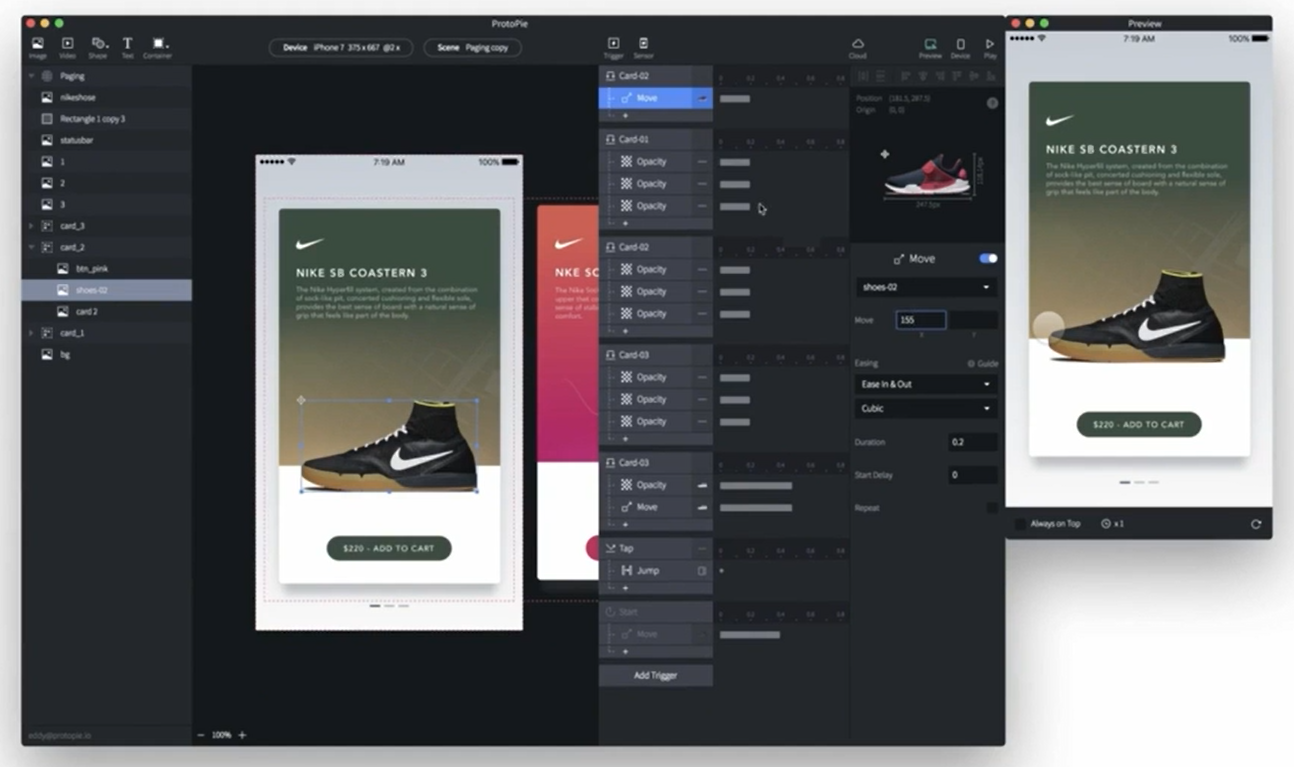
Task: Select layer named 3
Action: click(x=107, y=204)
